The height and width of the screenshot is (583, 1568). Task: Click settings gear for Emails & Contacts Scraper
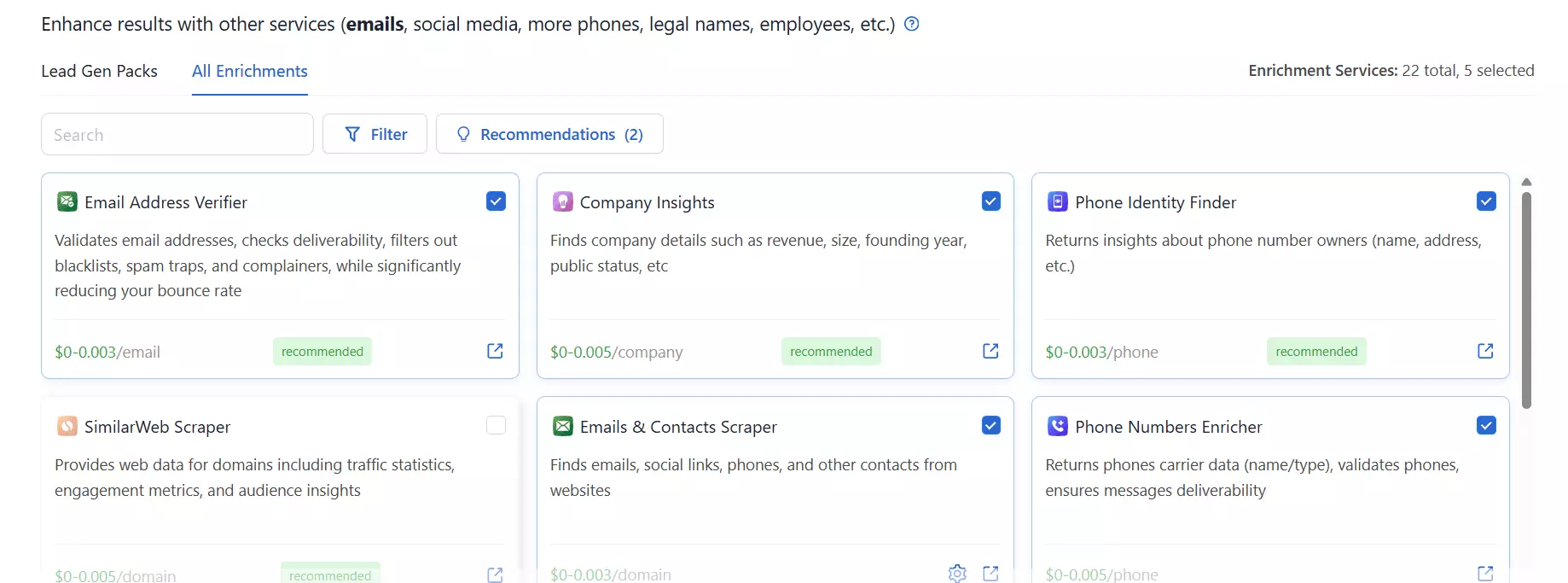(x=957, y=574)
